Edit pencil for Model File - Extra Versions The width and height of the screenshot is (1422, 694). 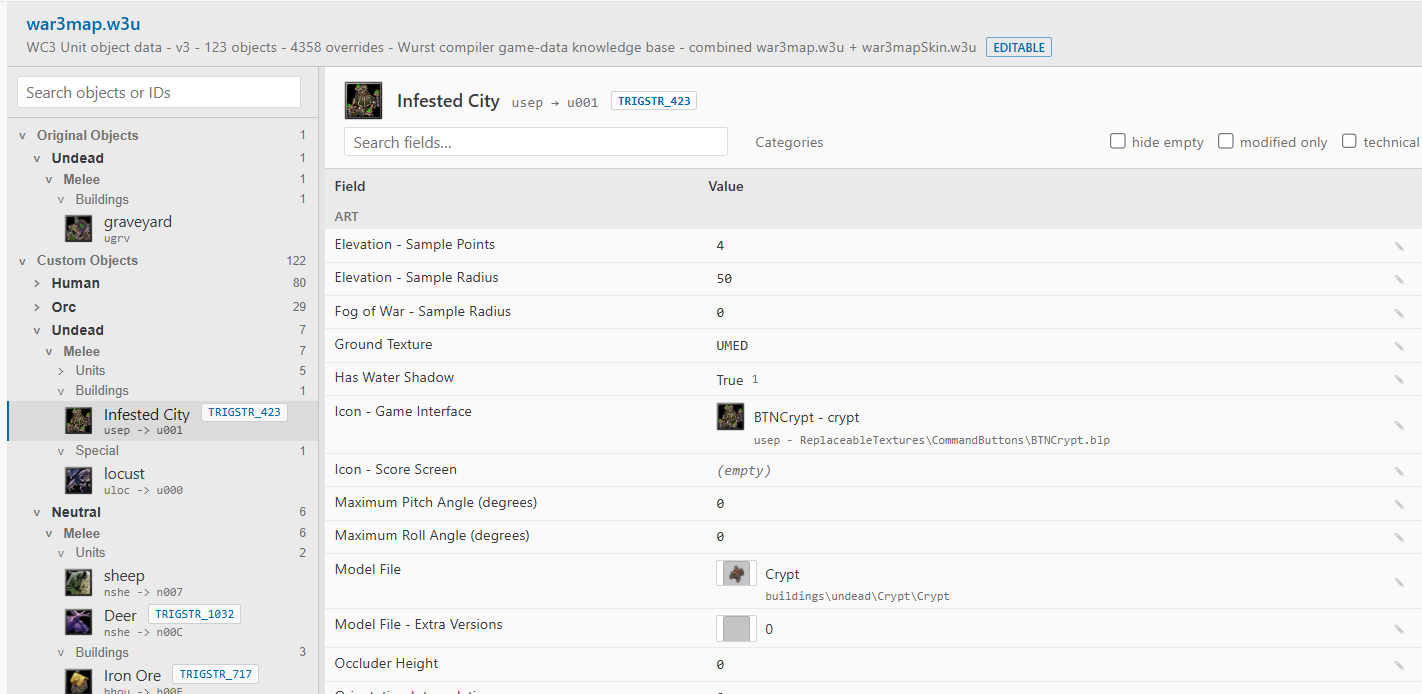(1399, 629)
